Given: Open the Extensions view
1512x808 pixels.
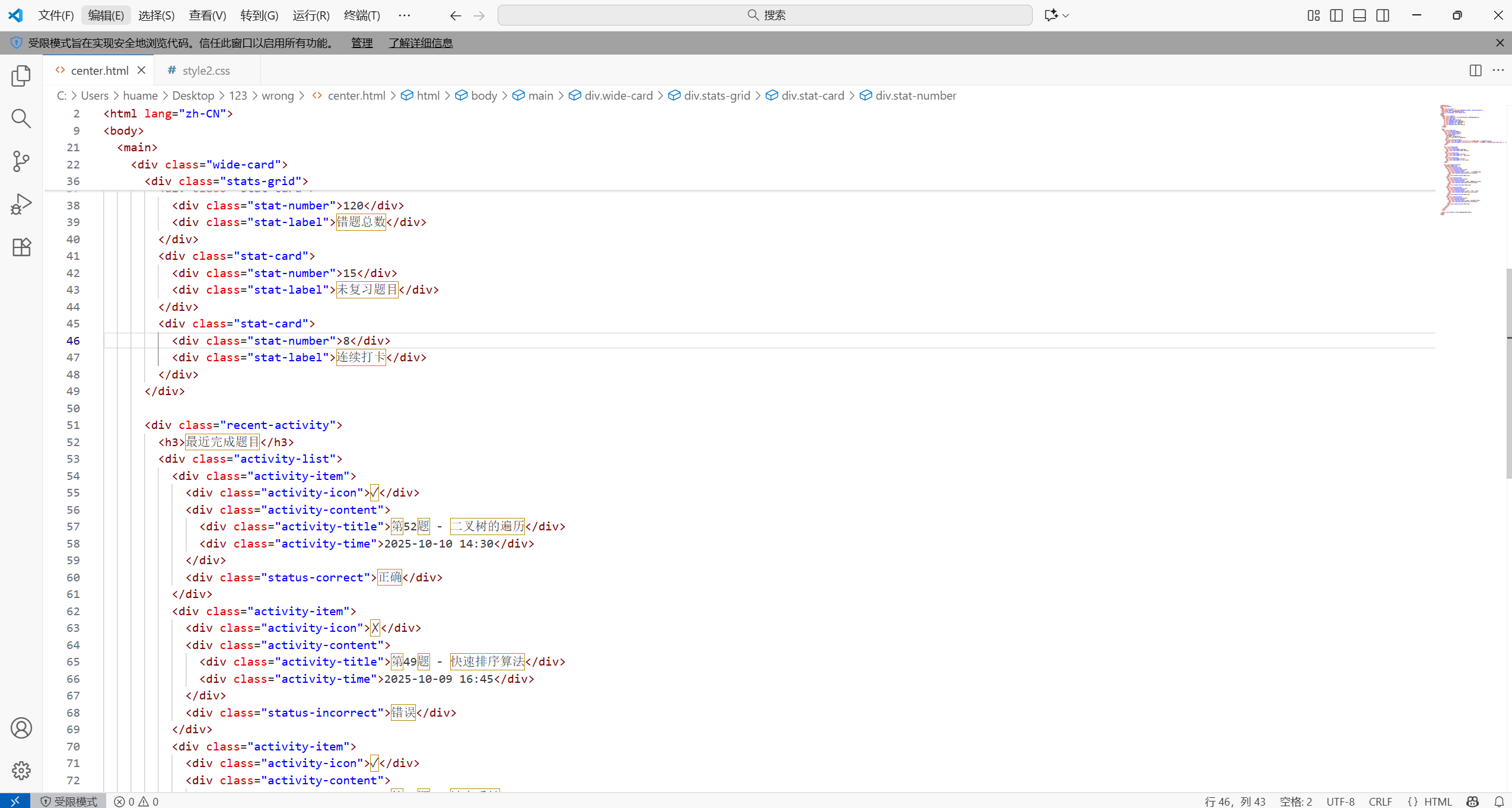Looking at the screenshot, I should click(x=21, y=247).
